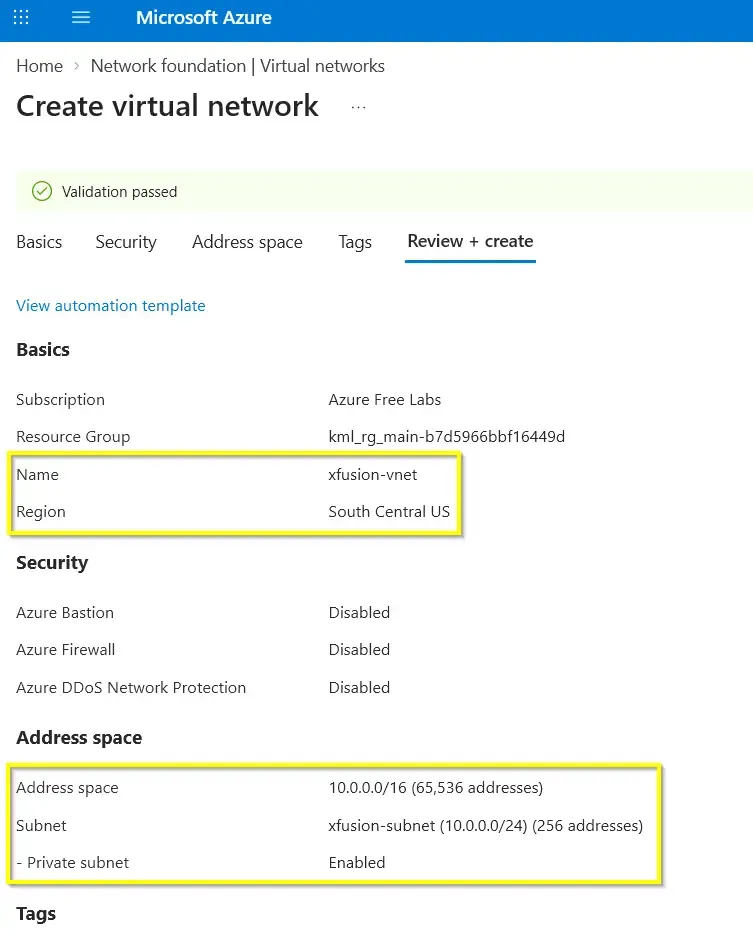Open the ellipsis more options beside title
The height and width of the screenshot is (934, 753).
point(358,108)
